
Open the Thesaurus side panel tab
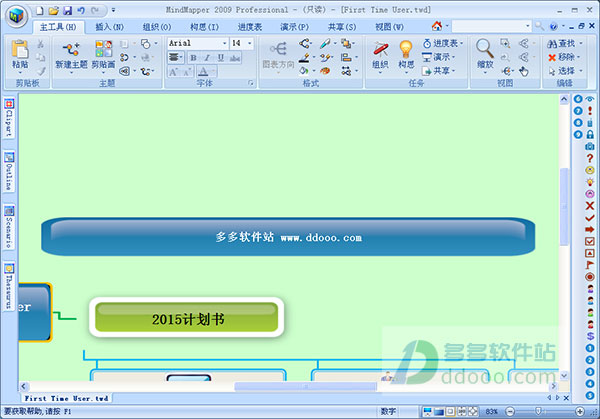point(9,286)
